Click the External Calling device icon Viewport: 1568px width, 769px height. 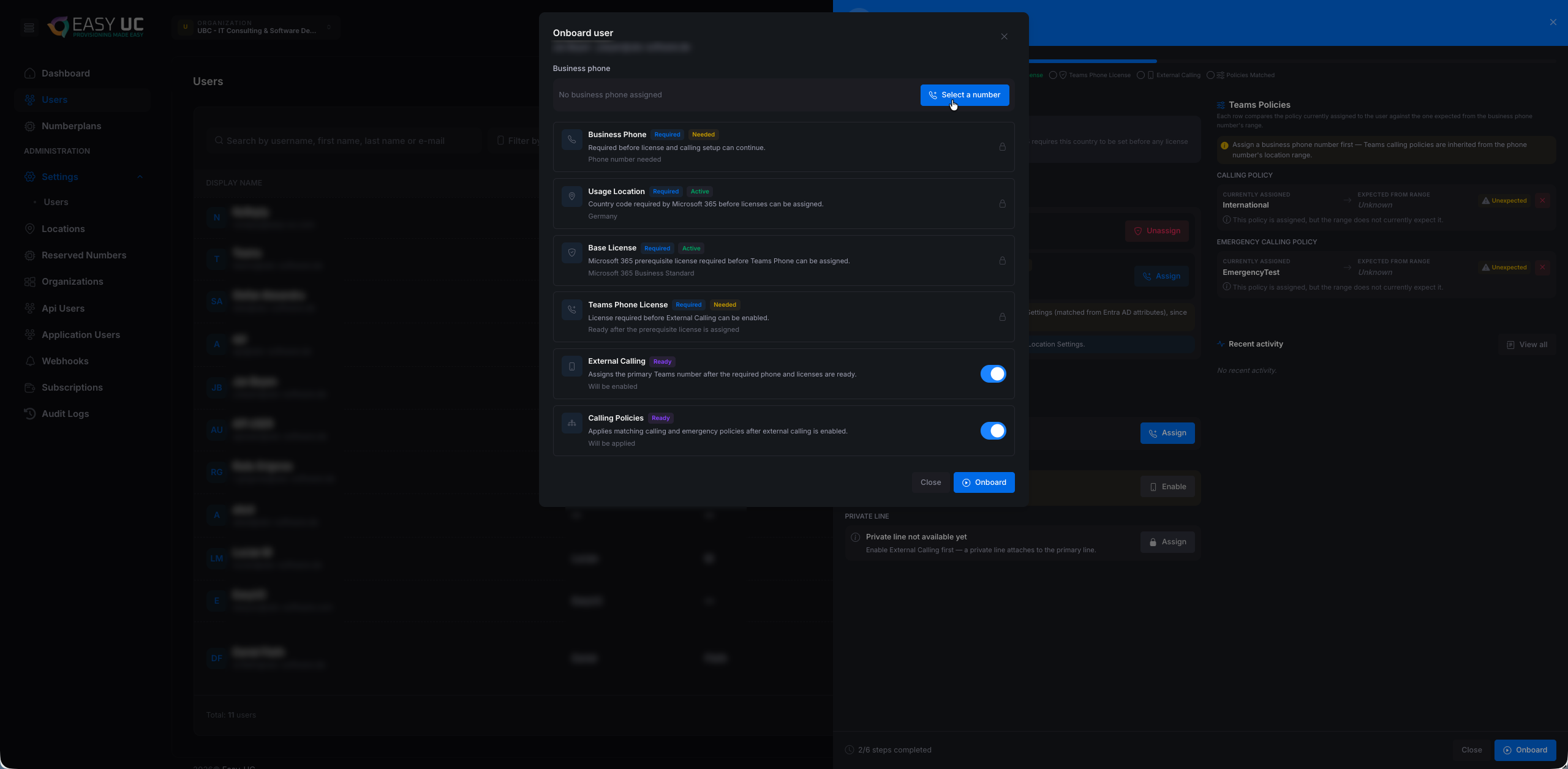point(571,366)
